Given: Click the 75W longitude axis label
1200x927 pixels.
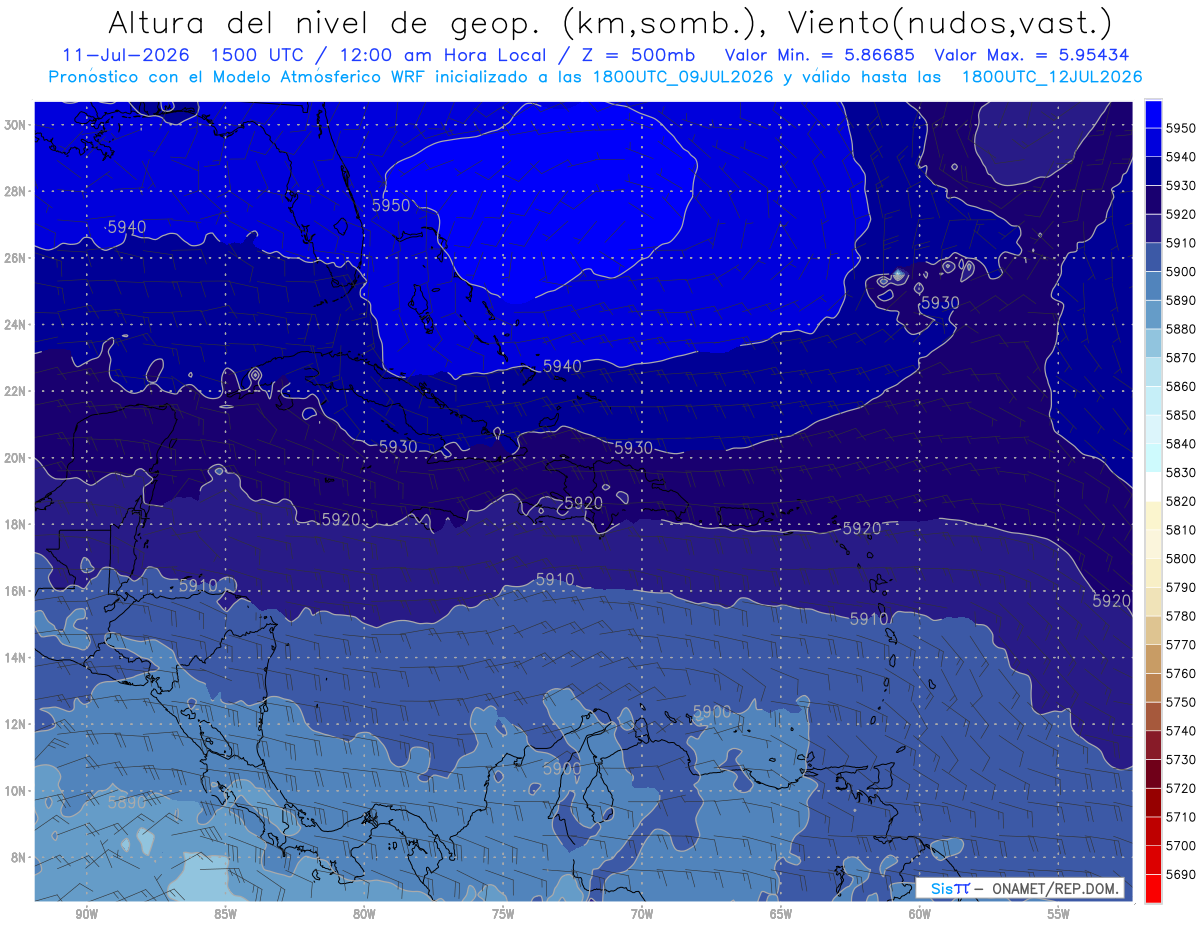Looking at the screenshot, I should 503,914.
